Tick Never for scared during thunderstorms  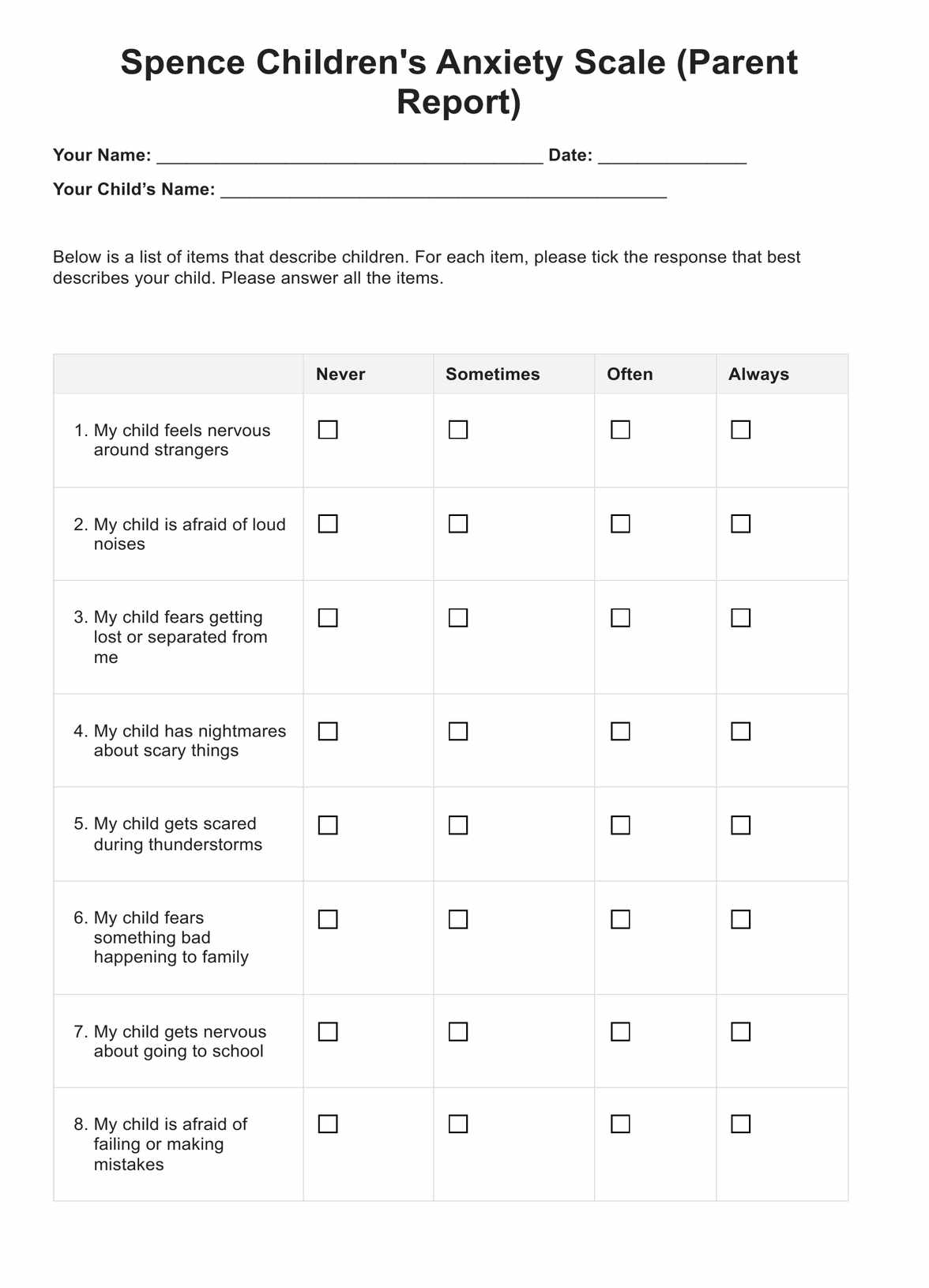tap(328, 825)
